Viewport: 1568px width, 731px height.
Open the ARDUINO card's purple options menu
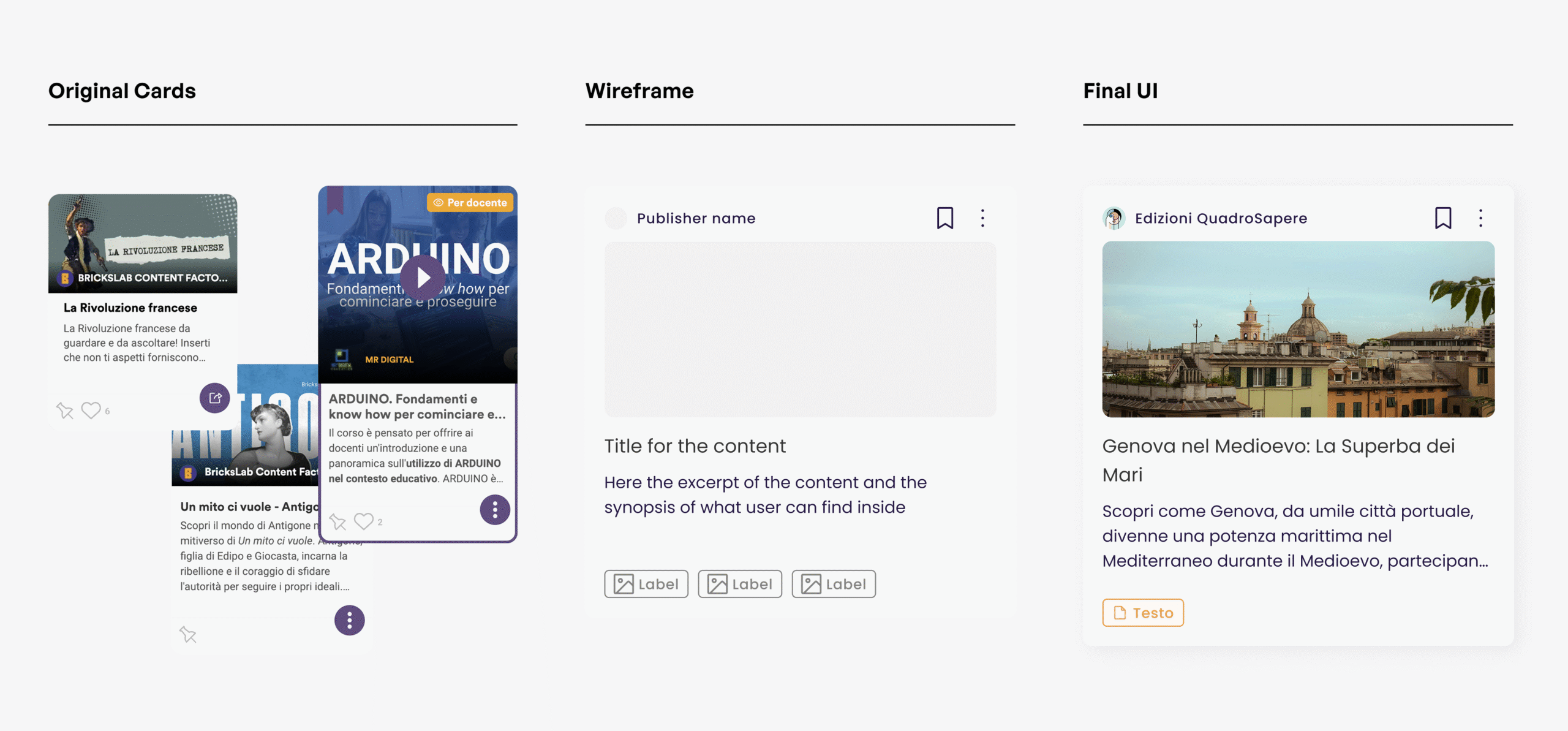pos(495,510)
